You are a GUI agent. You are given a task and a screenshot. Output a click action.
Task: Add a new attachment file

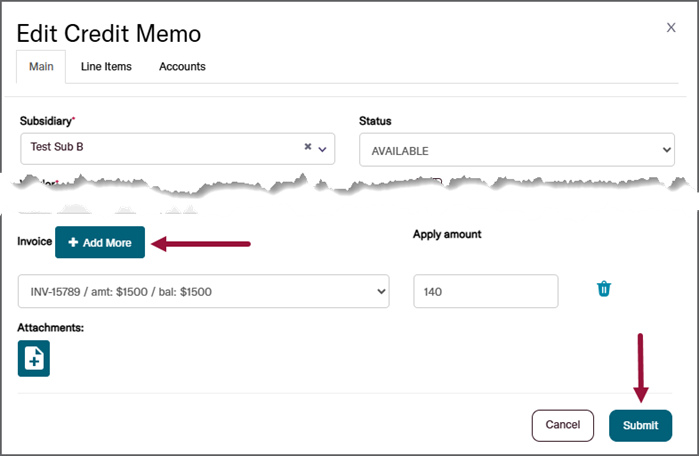point(34,359)
